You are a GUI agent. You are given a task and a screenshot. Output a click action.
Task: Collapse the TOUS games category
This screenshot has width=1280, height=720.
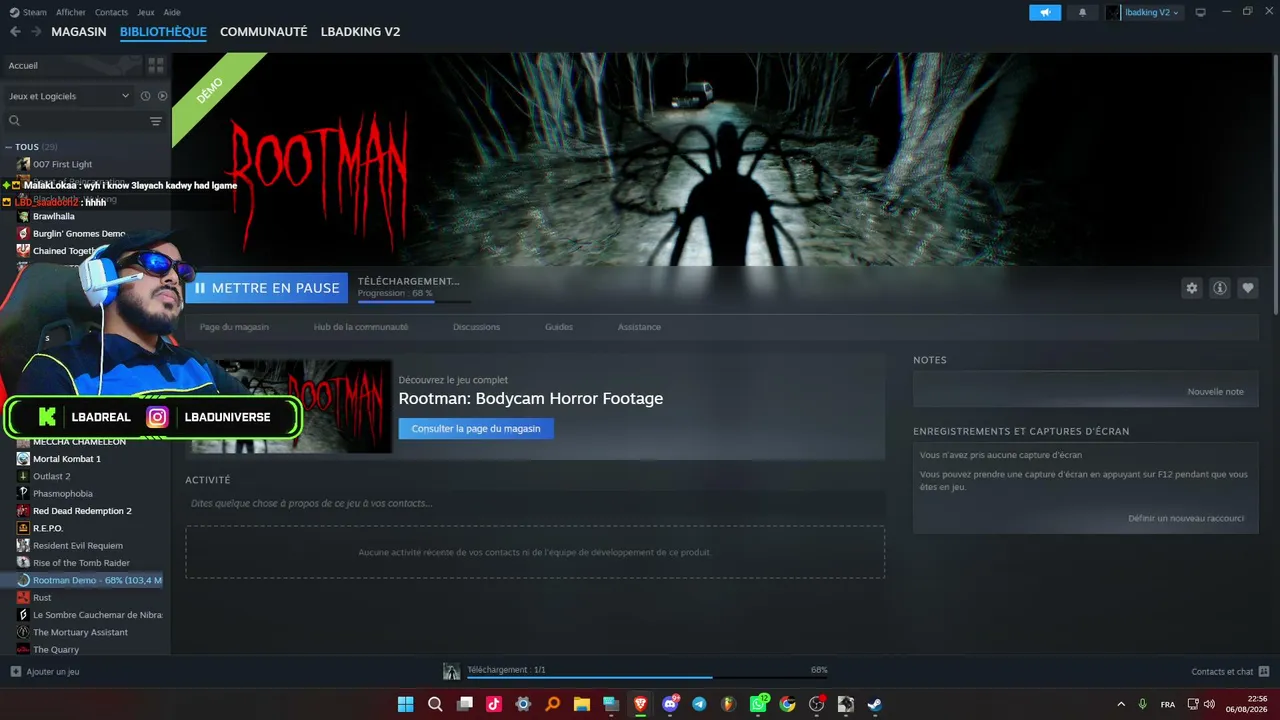tap(9, 147)
